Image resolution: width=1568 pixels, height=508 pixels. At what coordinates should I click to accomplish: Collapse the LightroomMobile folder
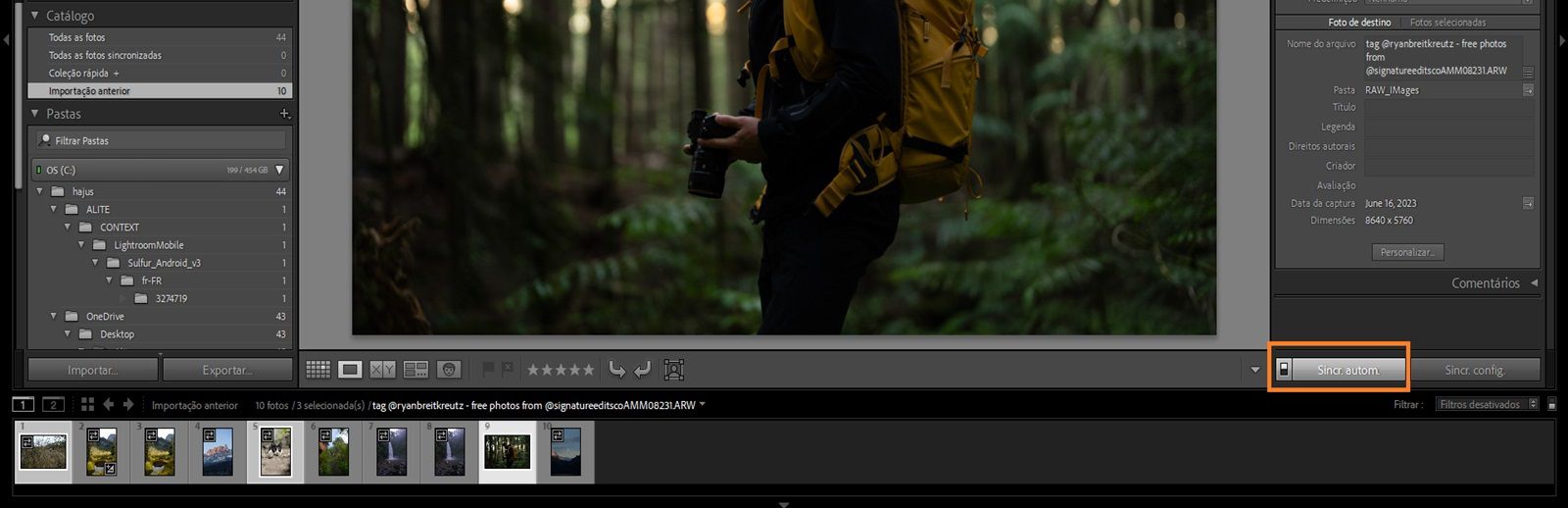click(81, 244)
